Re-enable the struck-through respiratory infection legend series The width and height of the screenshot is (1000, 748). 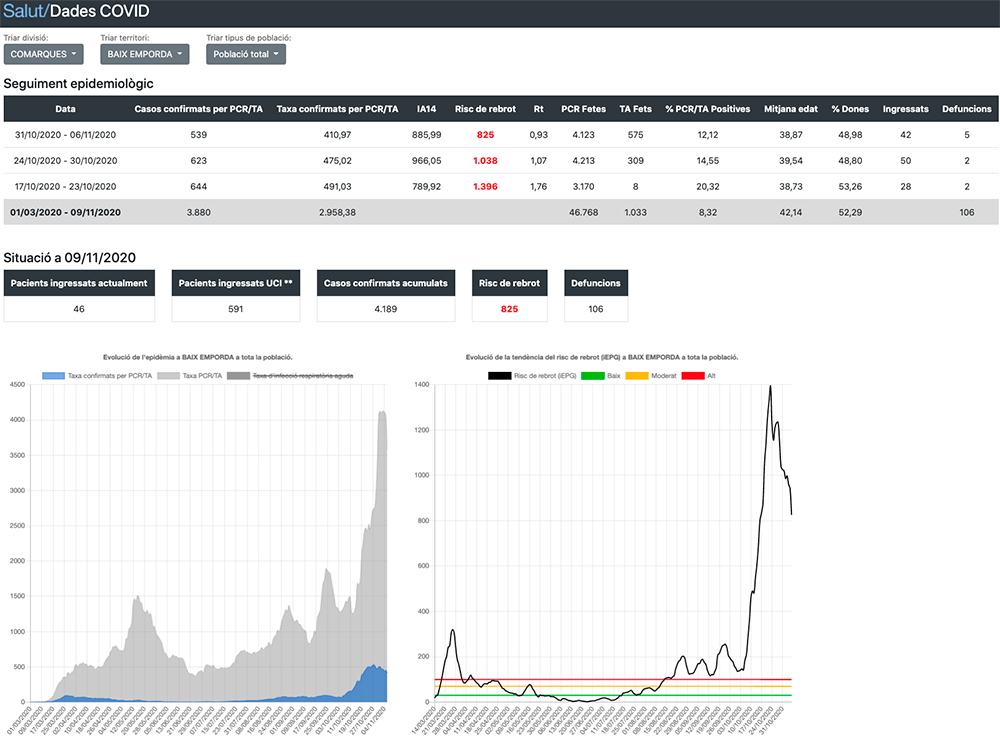(290, 376)
